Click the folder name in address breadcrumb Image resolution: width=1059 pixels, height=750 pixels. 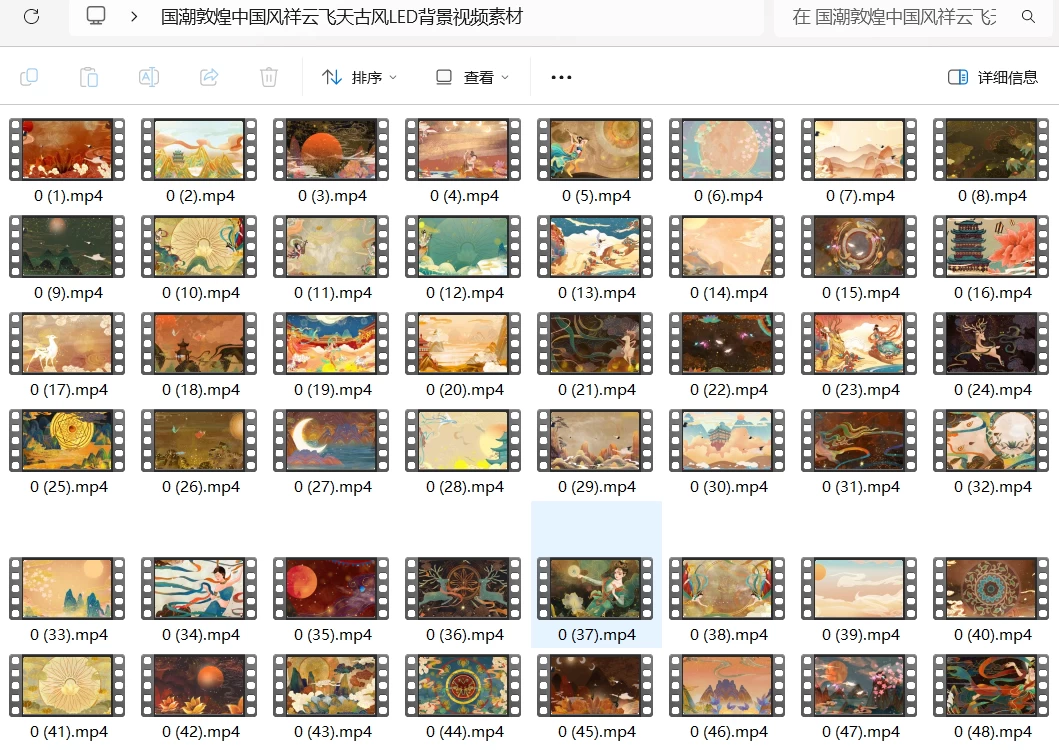[x=341, y=17]
